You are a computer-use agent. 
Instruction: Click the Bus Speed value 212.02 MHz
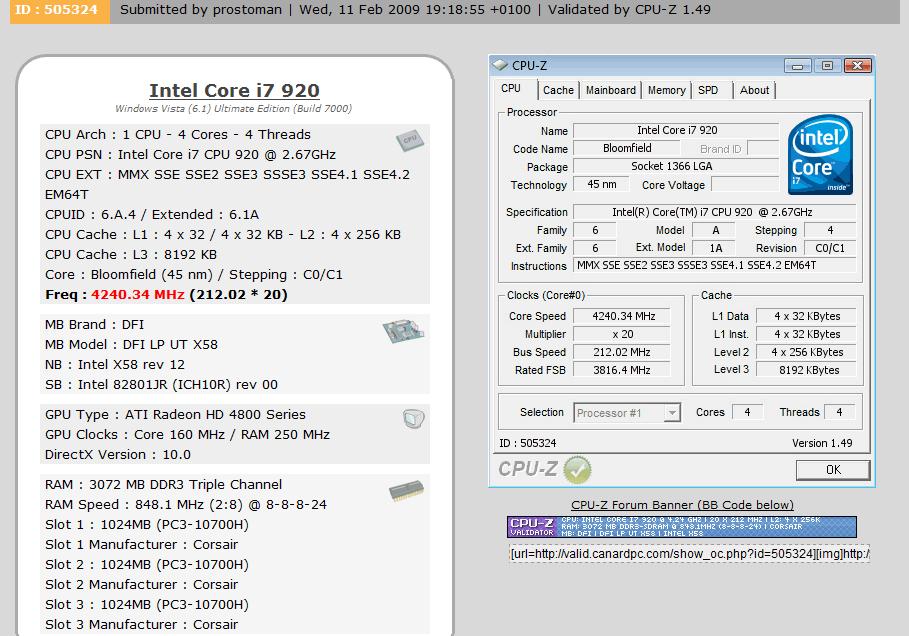pyautogui.click(x=621, y=352)
